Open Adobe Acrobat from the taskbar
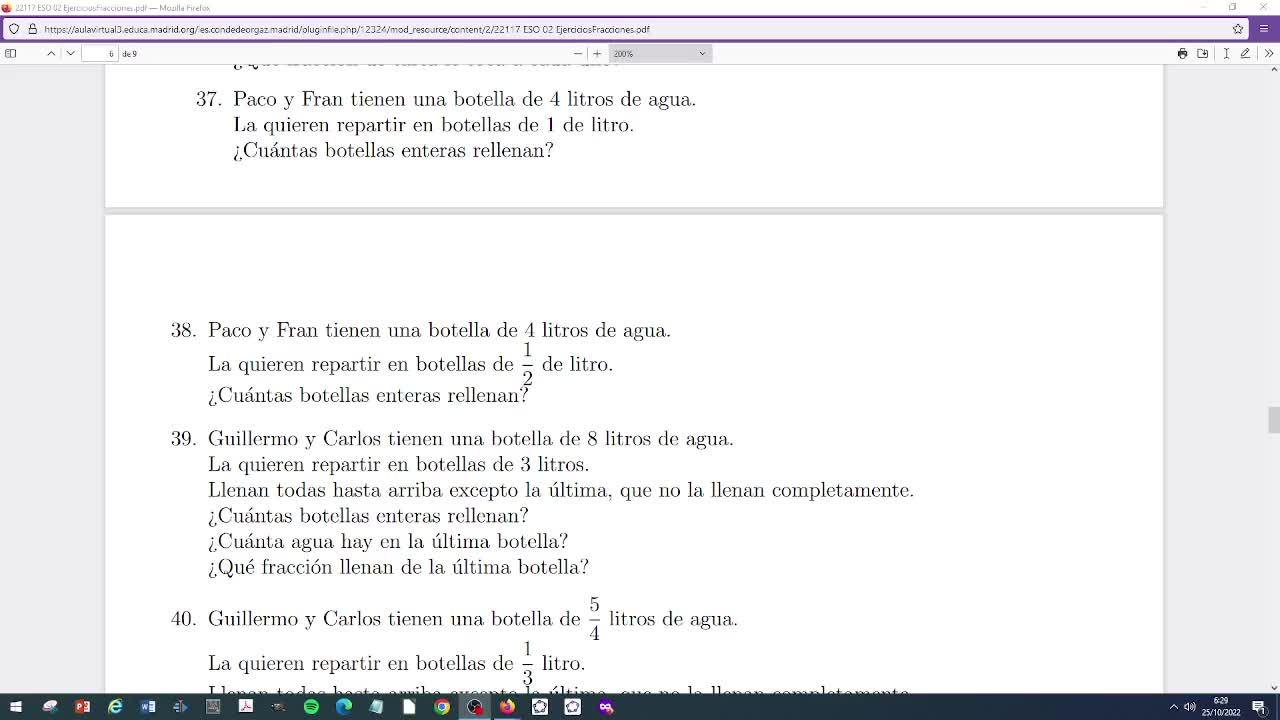This screenshot has width=1280, height=720. click(246, 707)
